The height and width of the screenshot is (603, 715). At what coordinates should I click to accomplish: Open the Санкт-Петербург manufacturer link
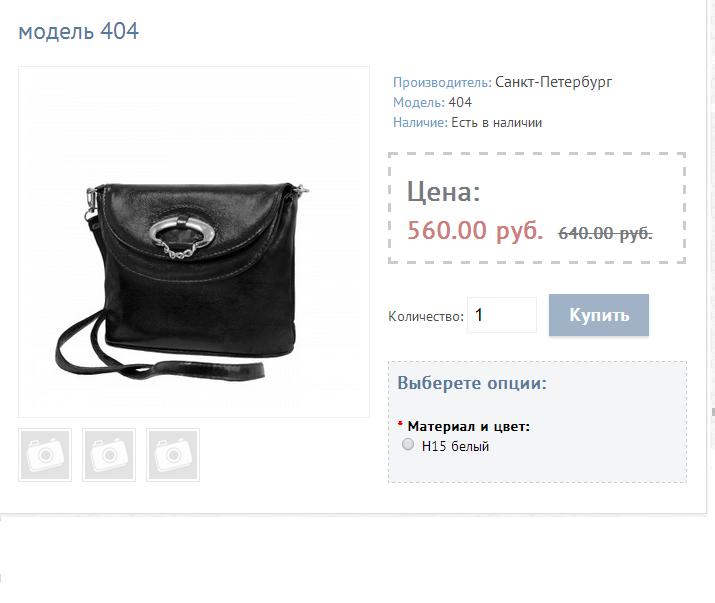(553, 82)
